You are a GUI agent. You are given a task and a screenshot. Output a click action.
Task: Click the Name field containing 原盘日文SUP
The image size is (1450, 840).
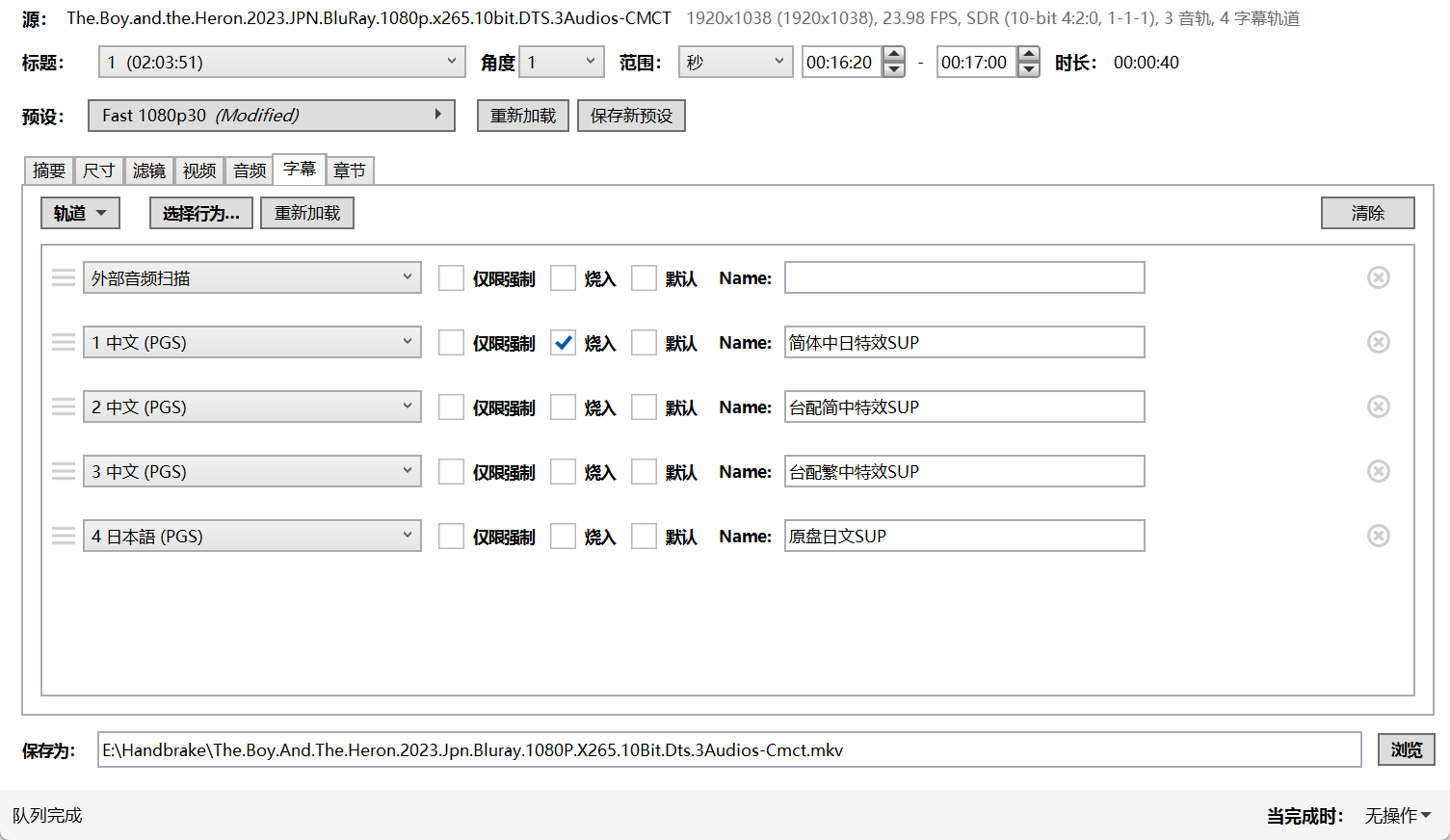click(x=963, y=536)
